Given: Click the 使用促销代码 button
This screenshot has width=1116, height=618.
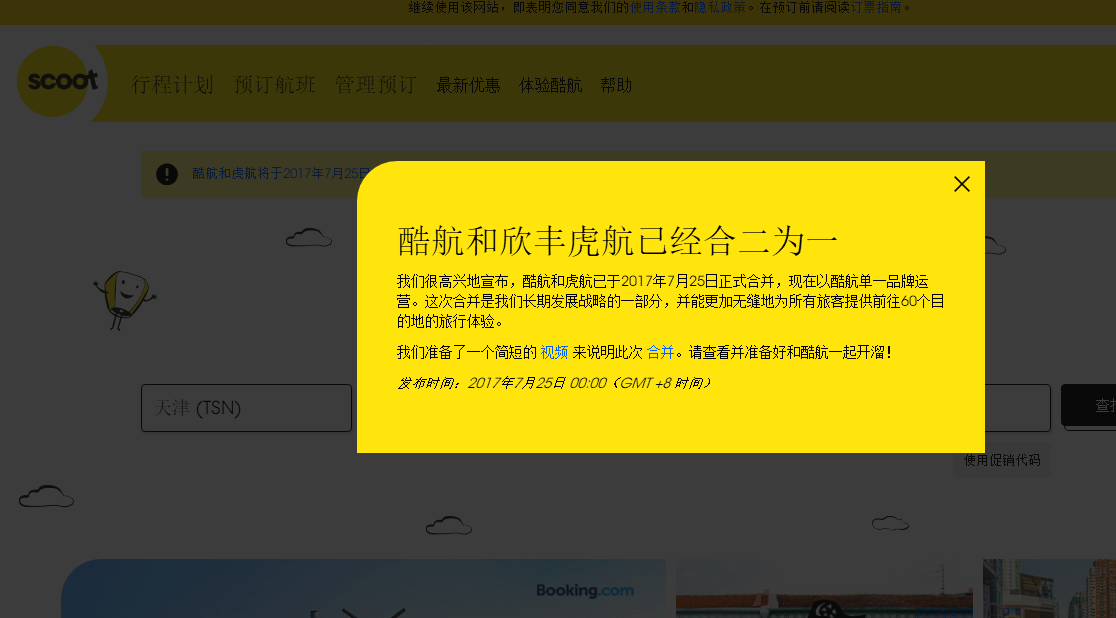Looking at the screenshot, I should [1002, 461].
